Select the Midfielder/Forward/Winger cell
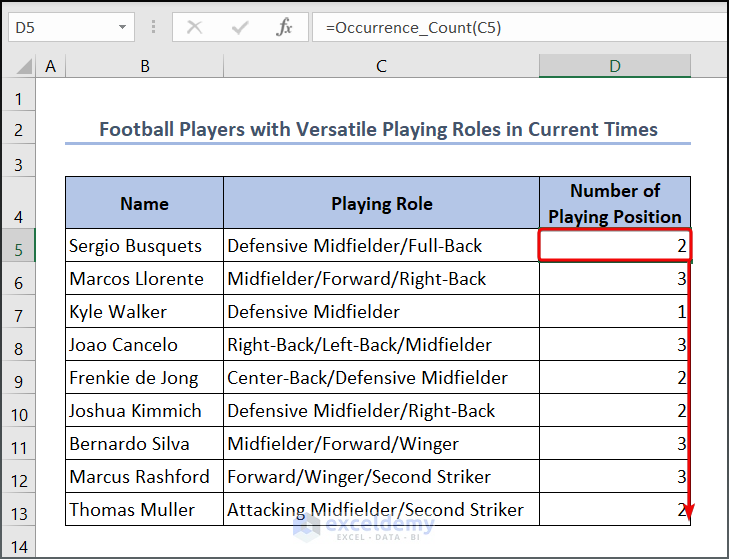The height and width of the screenshot is (559, 729). coord(381,444)
